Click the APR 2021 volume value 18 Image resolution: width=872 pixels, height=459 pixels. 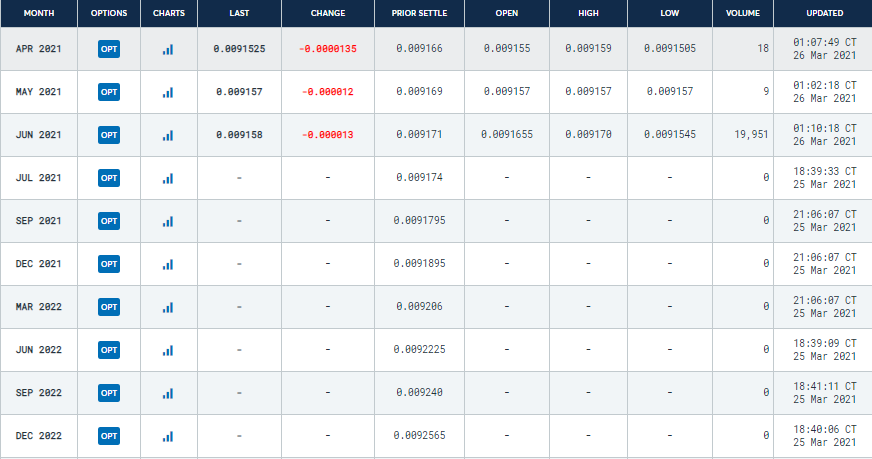coord(763,48)
